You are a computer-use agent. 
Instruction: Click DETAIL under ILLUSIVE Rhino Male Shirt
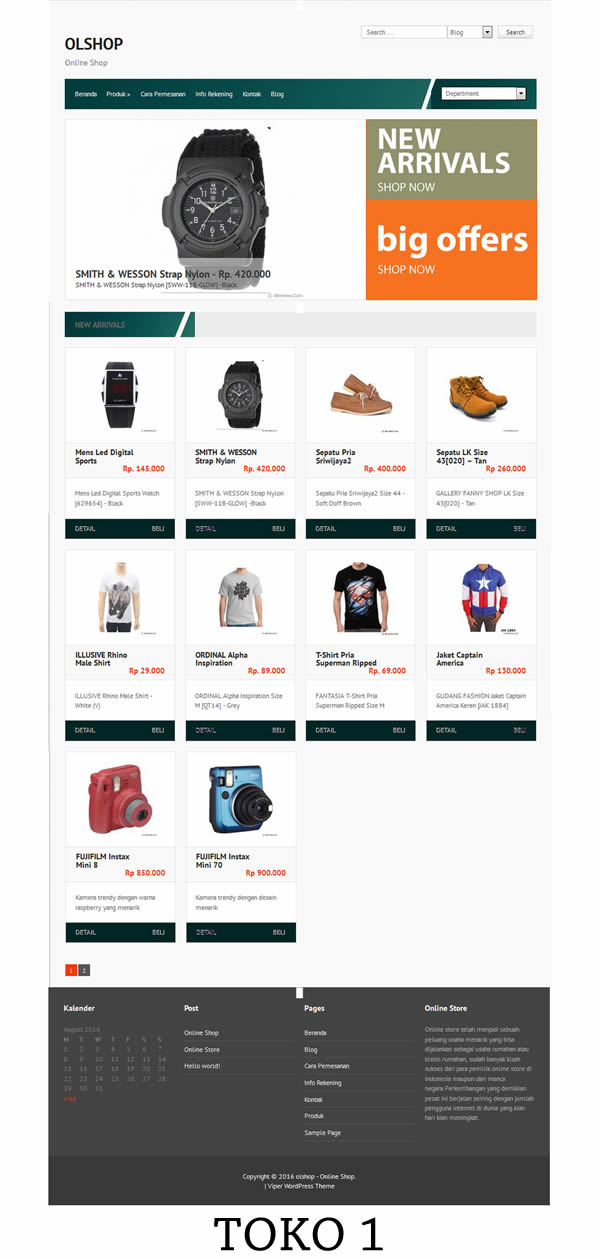click(85, 730)
